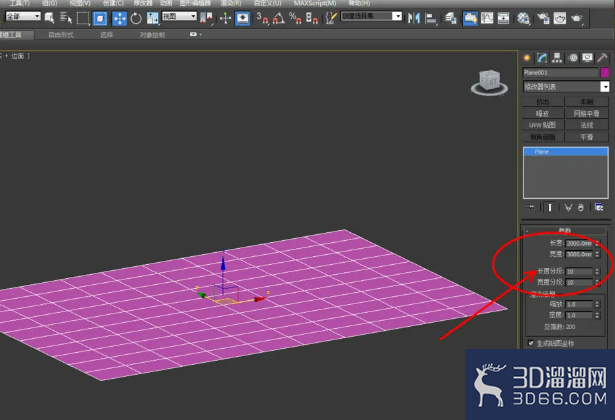Open the Utilities hammer panel tab
Image resolution: width=615 pixels, height=420 pixels.
(x=602, y=58)
